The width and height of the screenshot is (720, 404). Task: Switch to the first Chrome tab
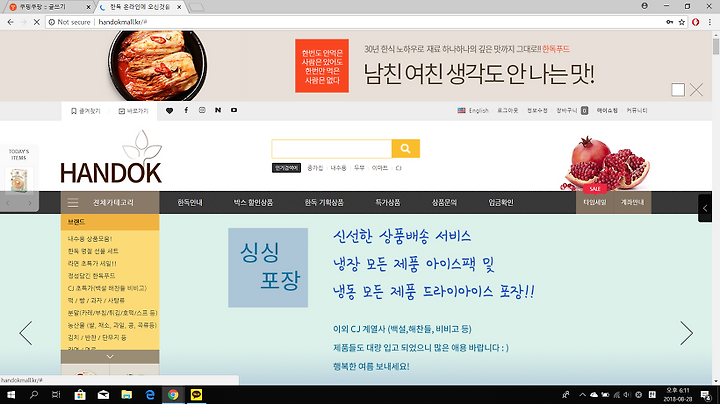pyautogui.click(x=50, y=7)
